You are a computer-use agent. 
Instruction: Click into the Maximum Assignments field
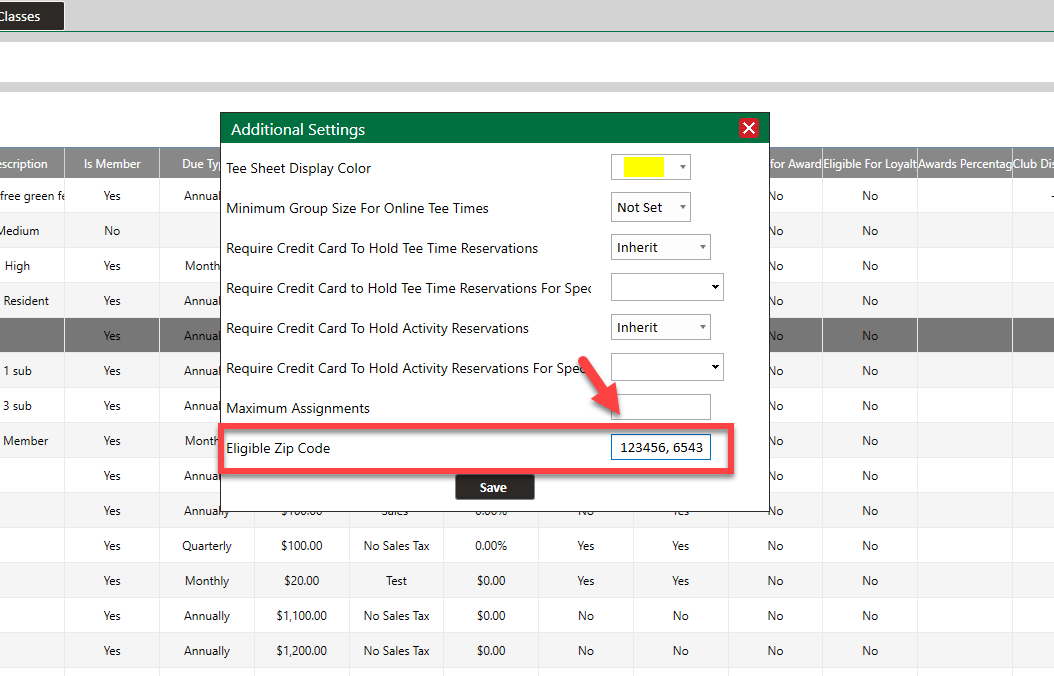(x=660, y=407)
